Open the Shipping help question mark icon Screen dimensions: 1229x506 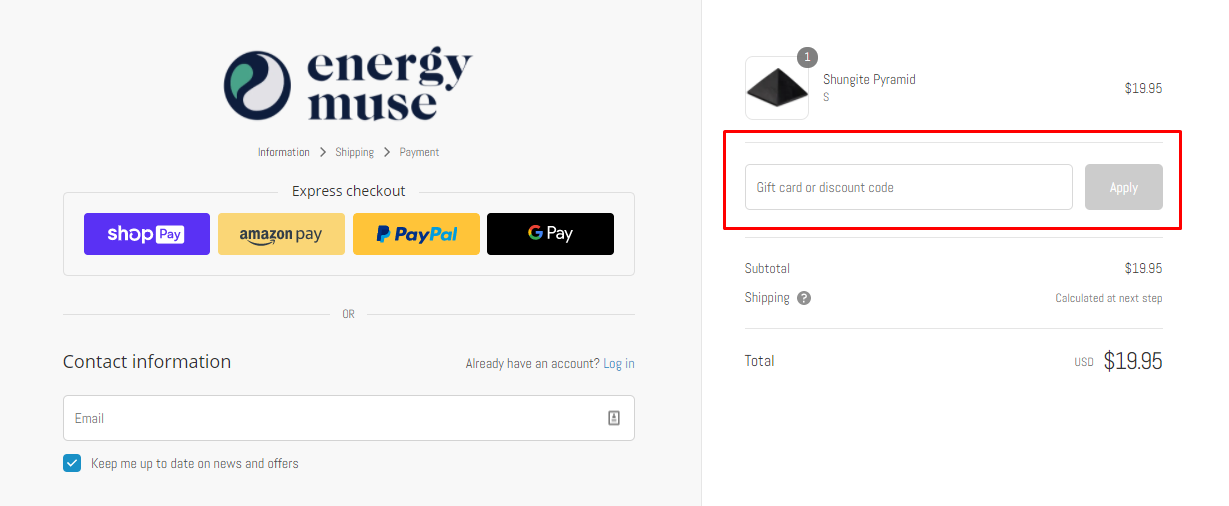pos(804,298)
